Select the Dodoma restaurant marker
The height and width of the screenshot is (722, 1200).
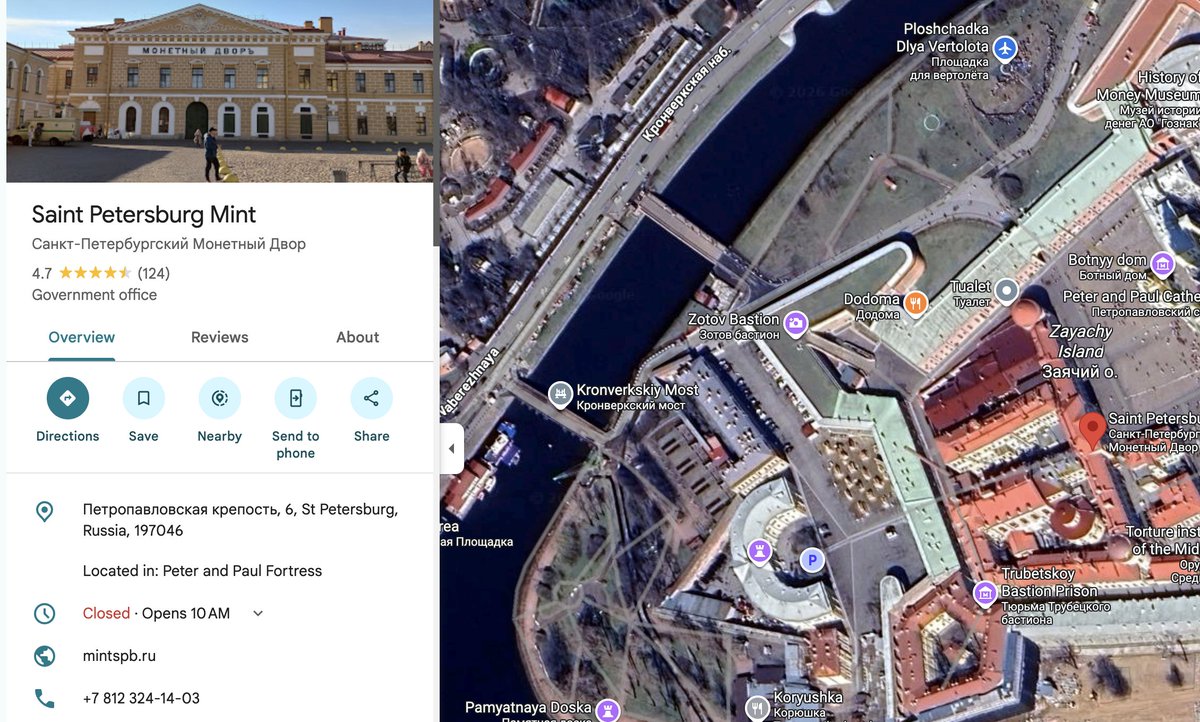click(915, 301)
